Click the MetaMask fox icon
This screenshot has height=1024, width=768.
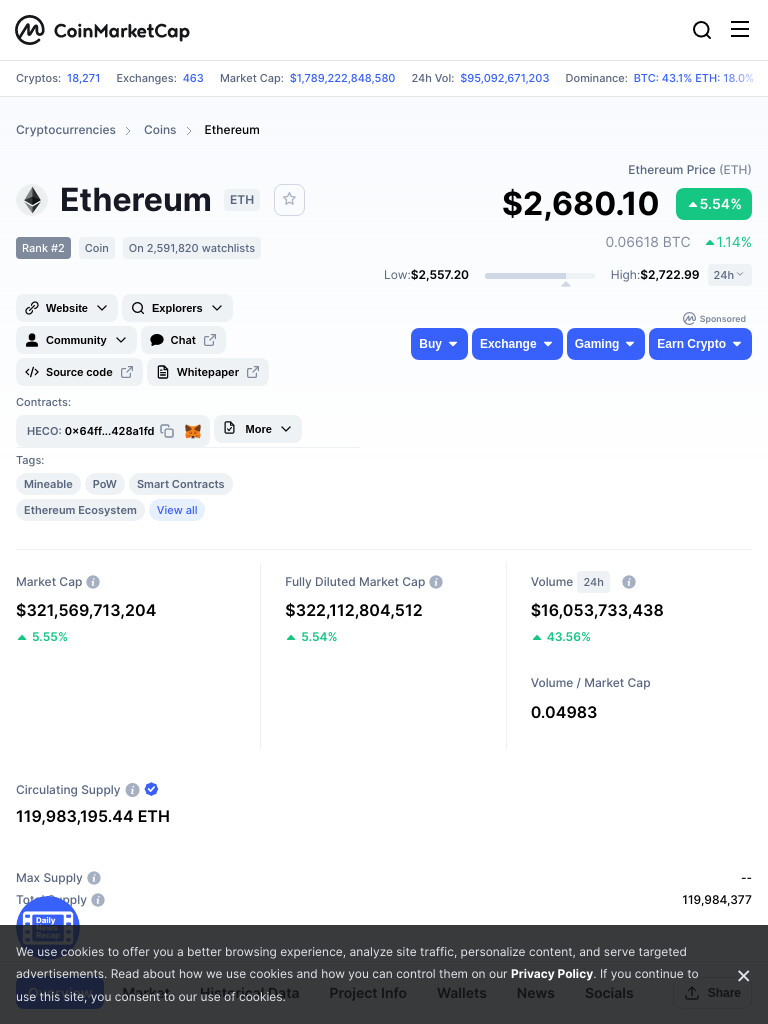tap(193, 431)
